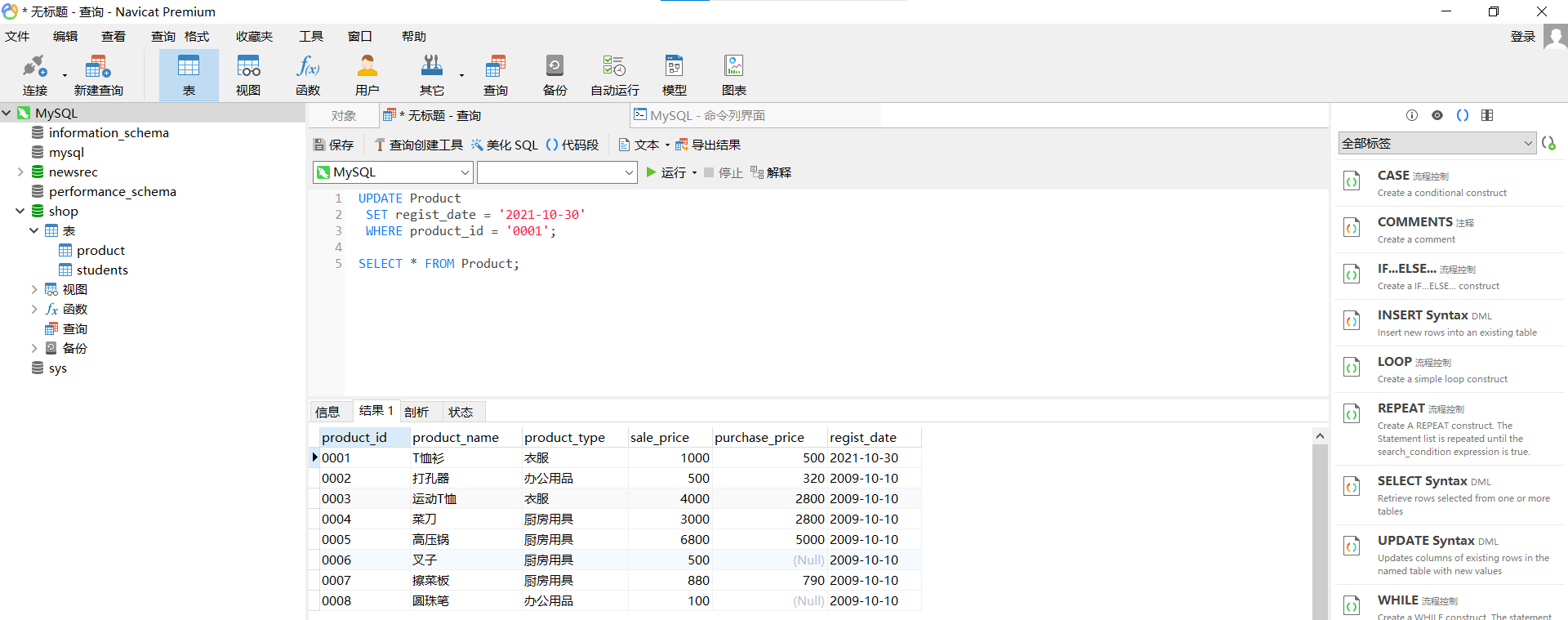Image resolution: width=1568 pixels, height=620 pixels.
Task: Click the results scrollbar up arrow
Action: click(x=1320, y=436)
